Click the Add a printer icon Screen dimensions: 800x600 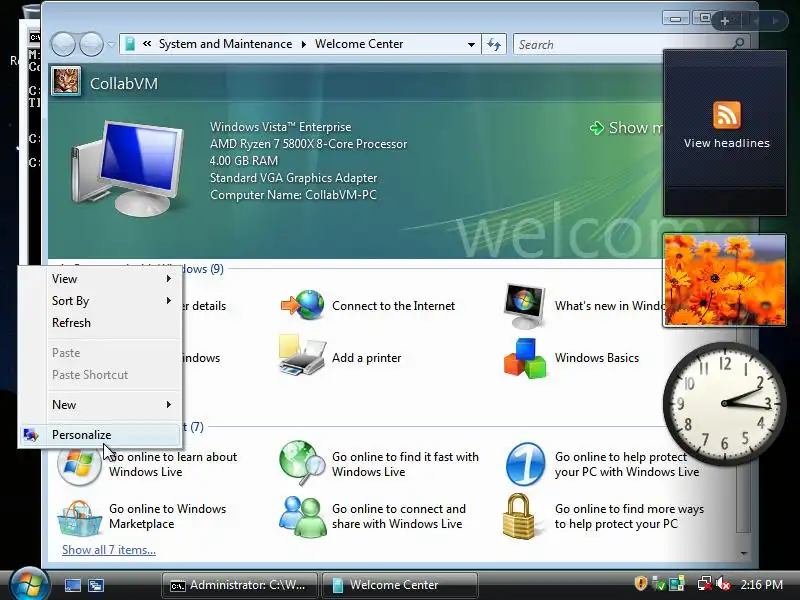[x=302, y=356]
